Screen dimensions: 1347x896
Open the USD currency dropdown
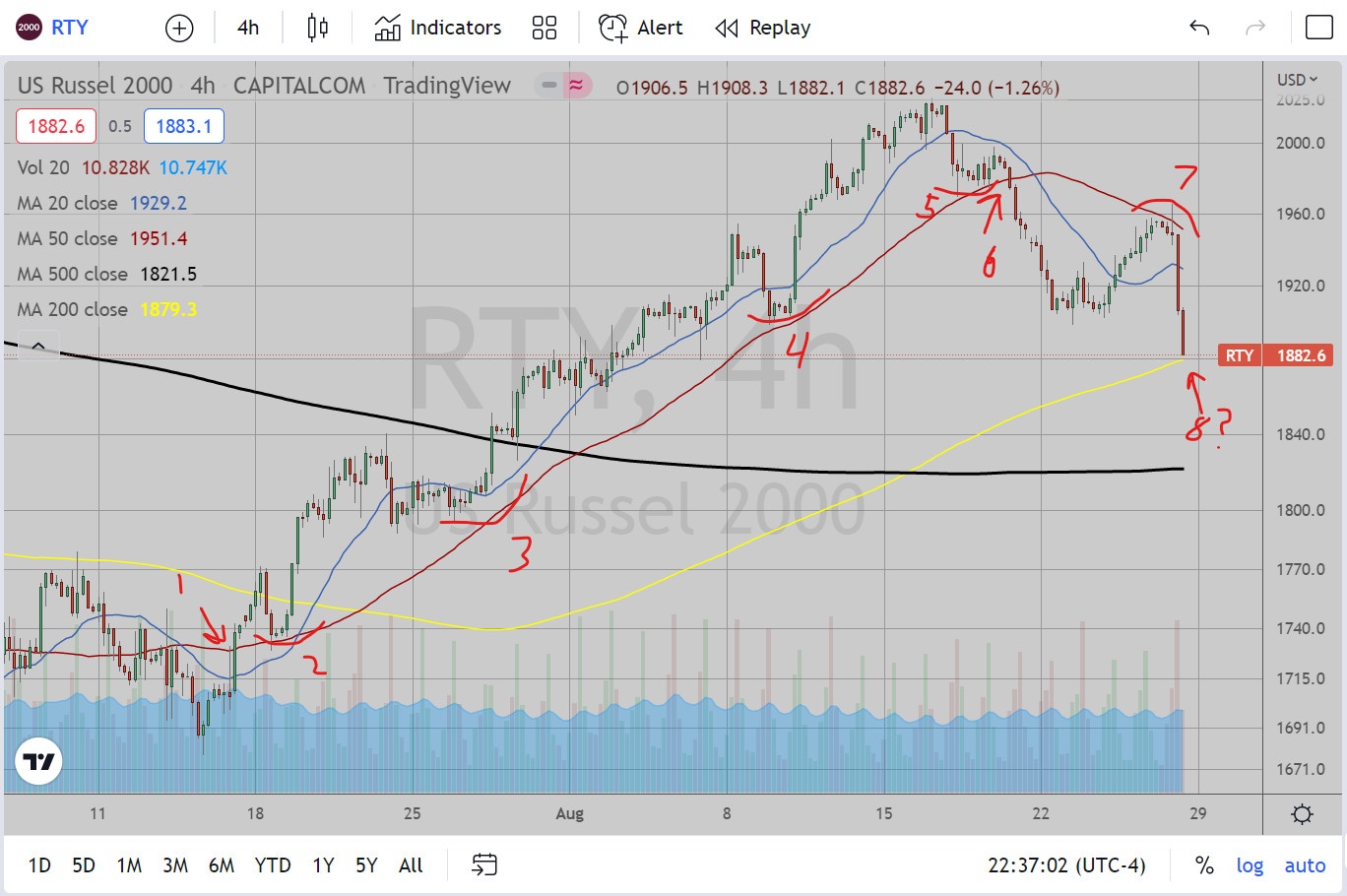[x=1297, y=80]
